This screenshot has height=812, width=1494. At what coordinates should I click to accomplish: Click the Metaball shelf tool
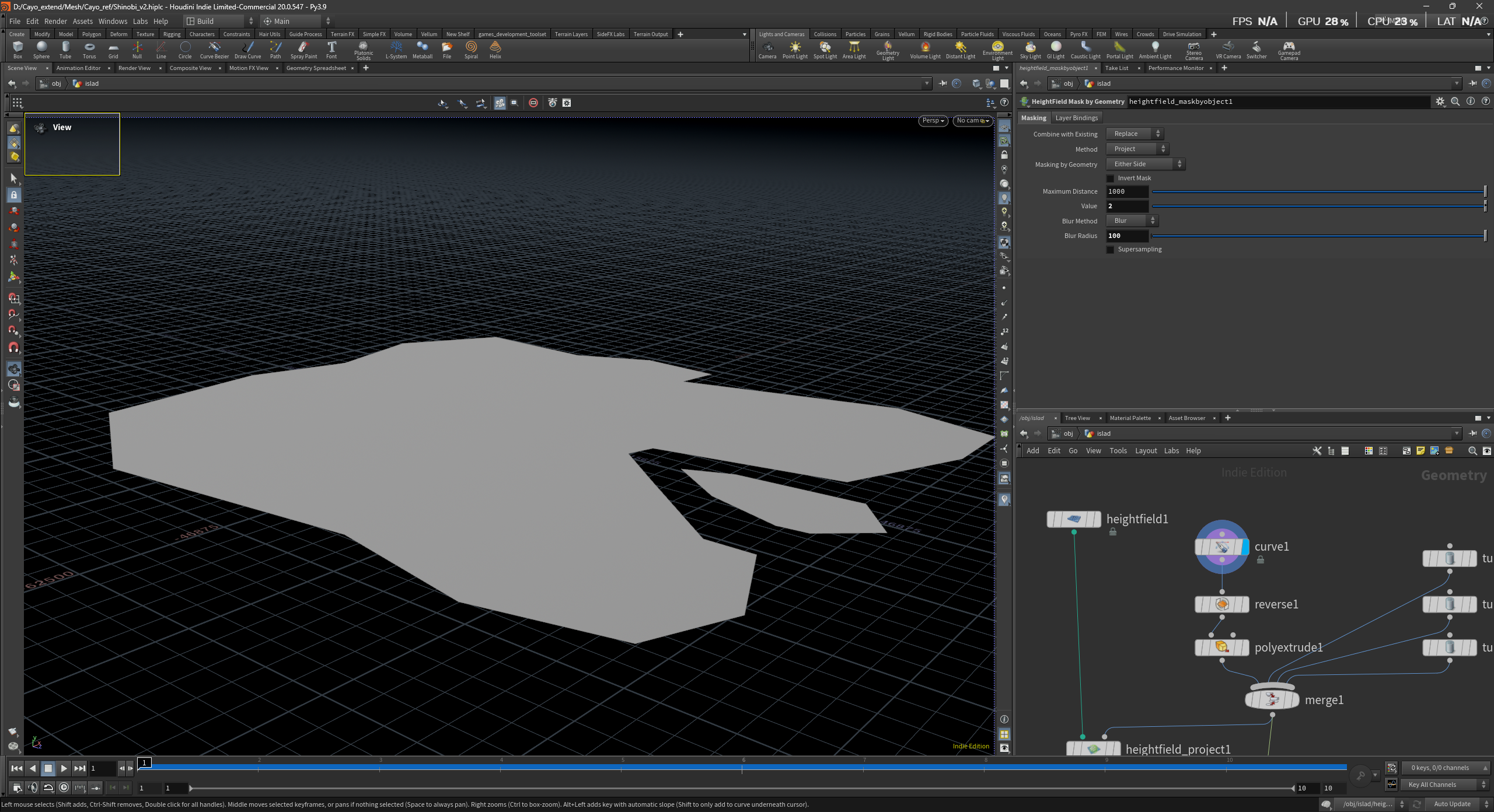coord(422,49)
